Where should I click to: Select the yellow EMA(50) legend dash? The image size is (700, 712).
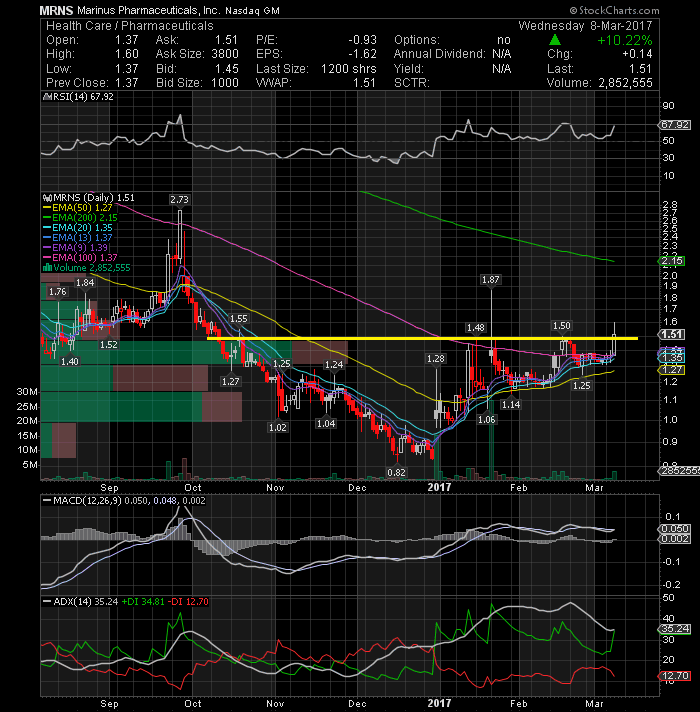click(47, 208)
